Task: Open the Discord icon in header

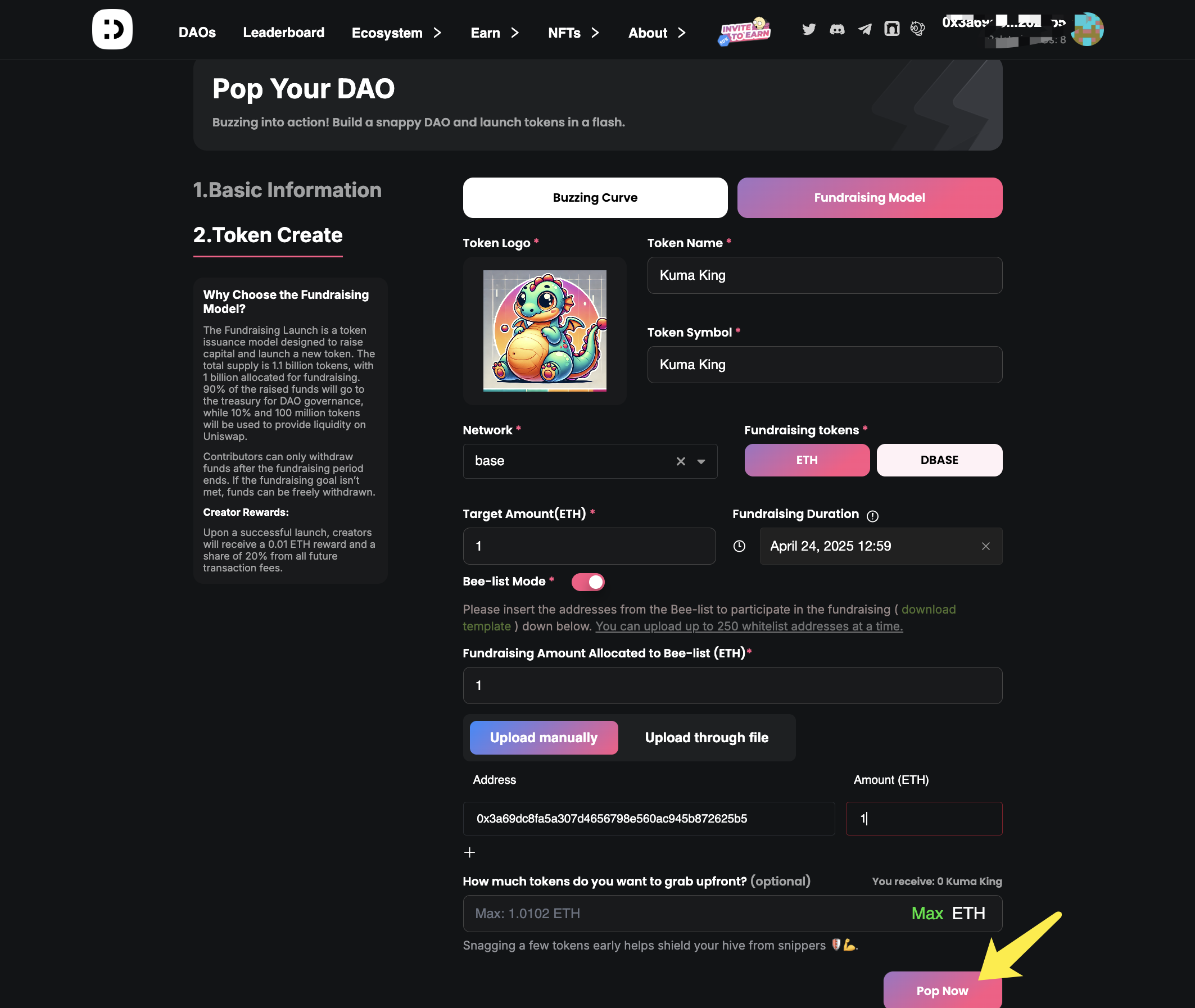Action: pos(837,29)
